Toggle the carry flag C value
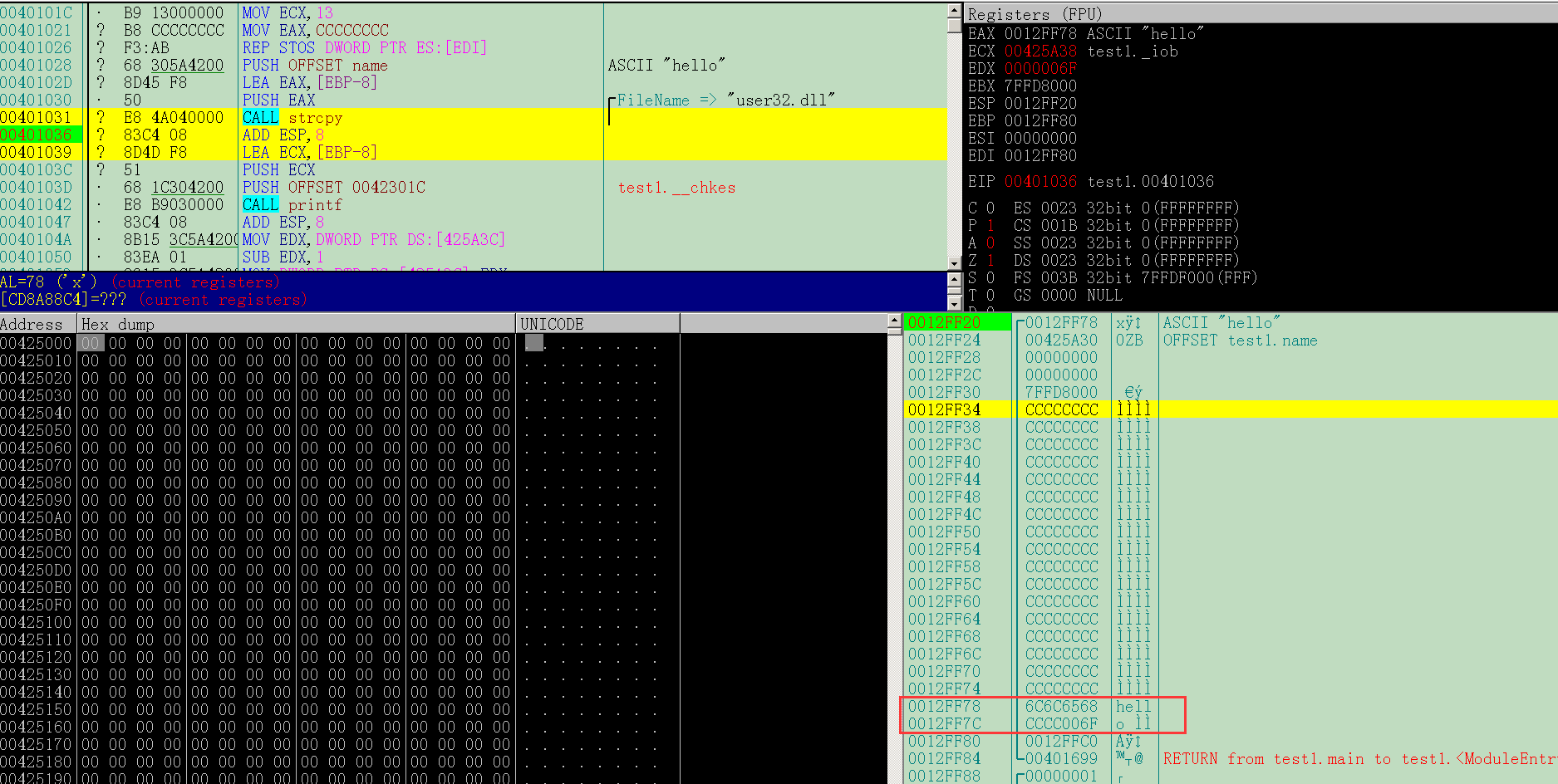Screen dimensions: 1558x784 [x=990, y=208]
